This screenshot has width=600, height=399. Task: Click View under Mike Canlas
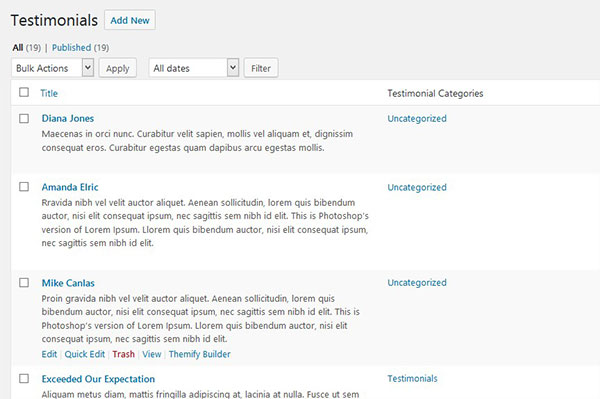[152, 354]
